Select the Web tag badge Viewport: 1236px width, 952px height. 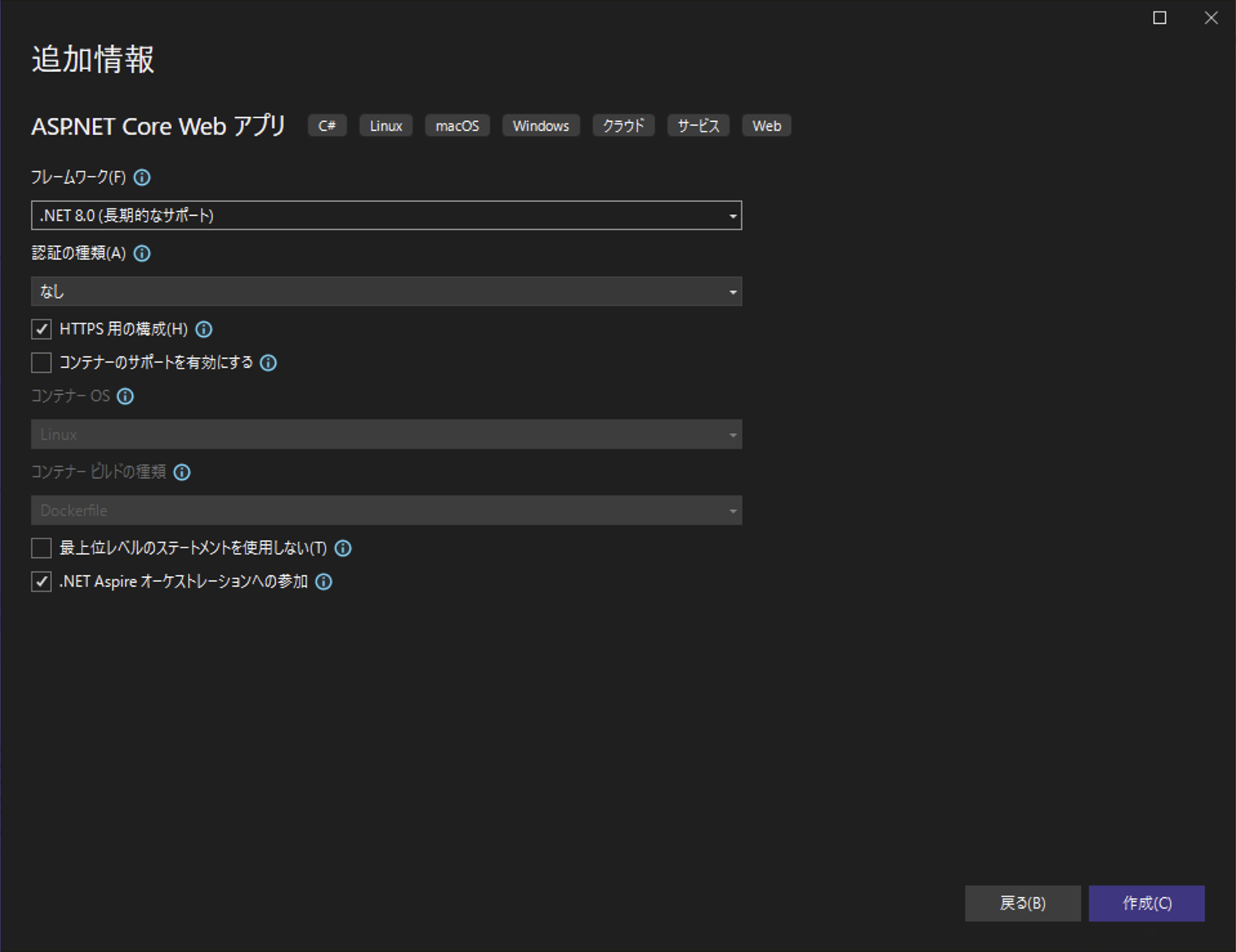[x=766, y=126]
